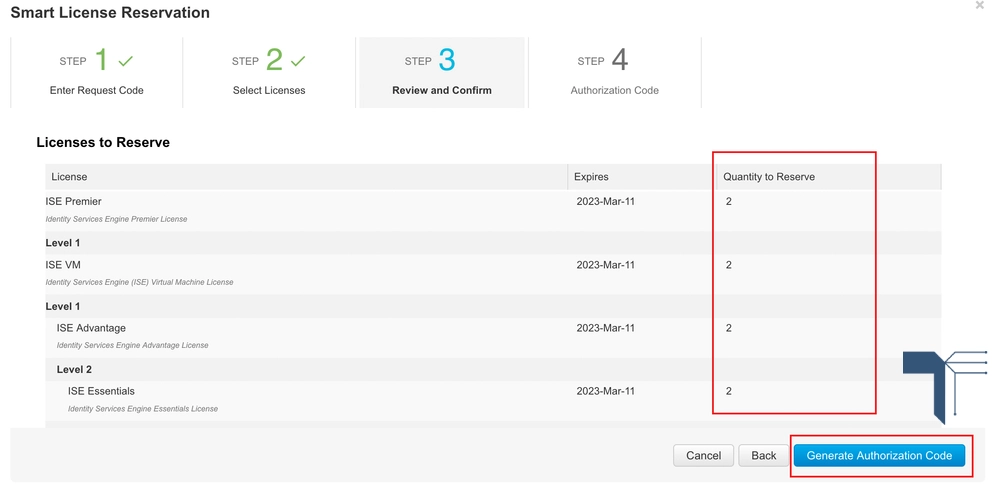Select the ISE Advantage license name

pos(91,328)
